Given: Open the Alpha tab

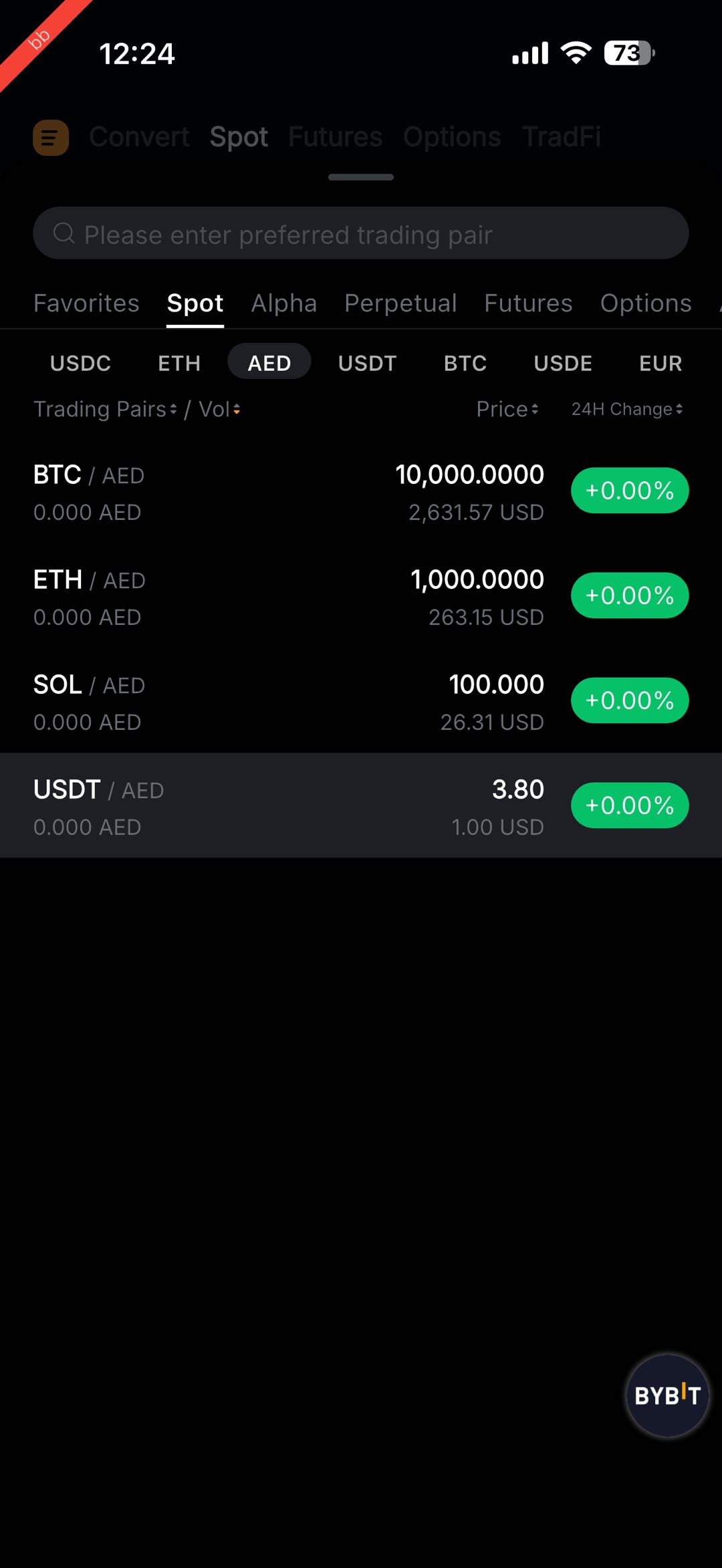Looking at the screenshot, I should (283, 303).
